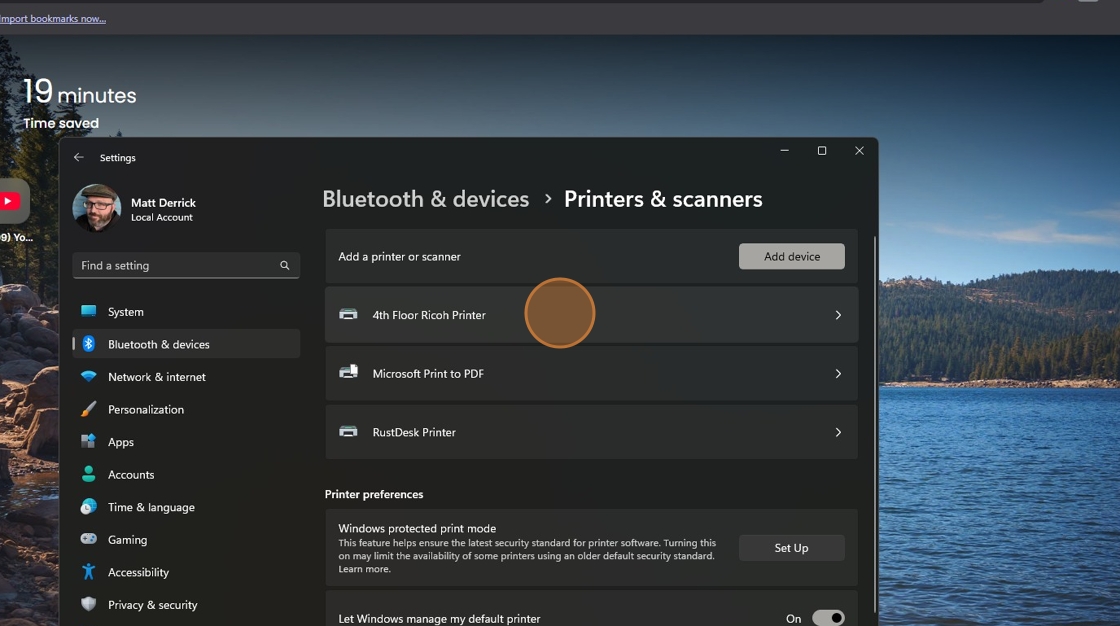
Task: Click the Bluetooth icon in the sidebar
Action: tap(89, 344)
